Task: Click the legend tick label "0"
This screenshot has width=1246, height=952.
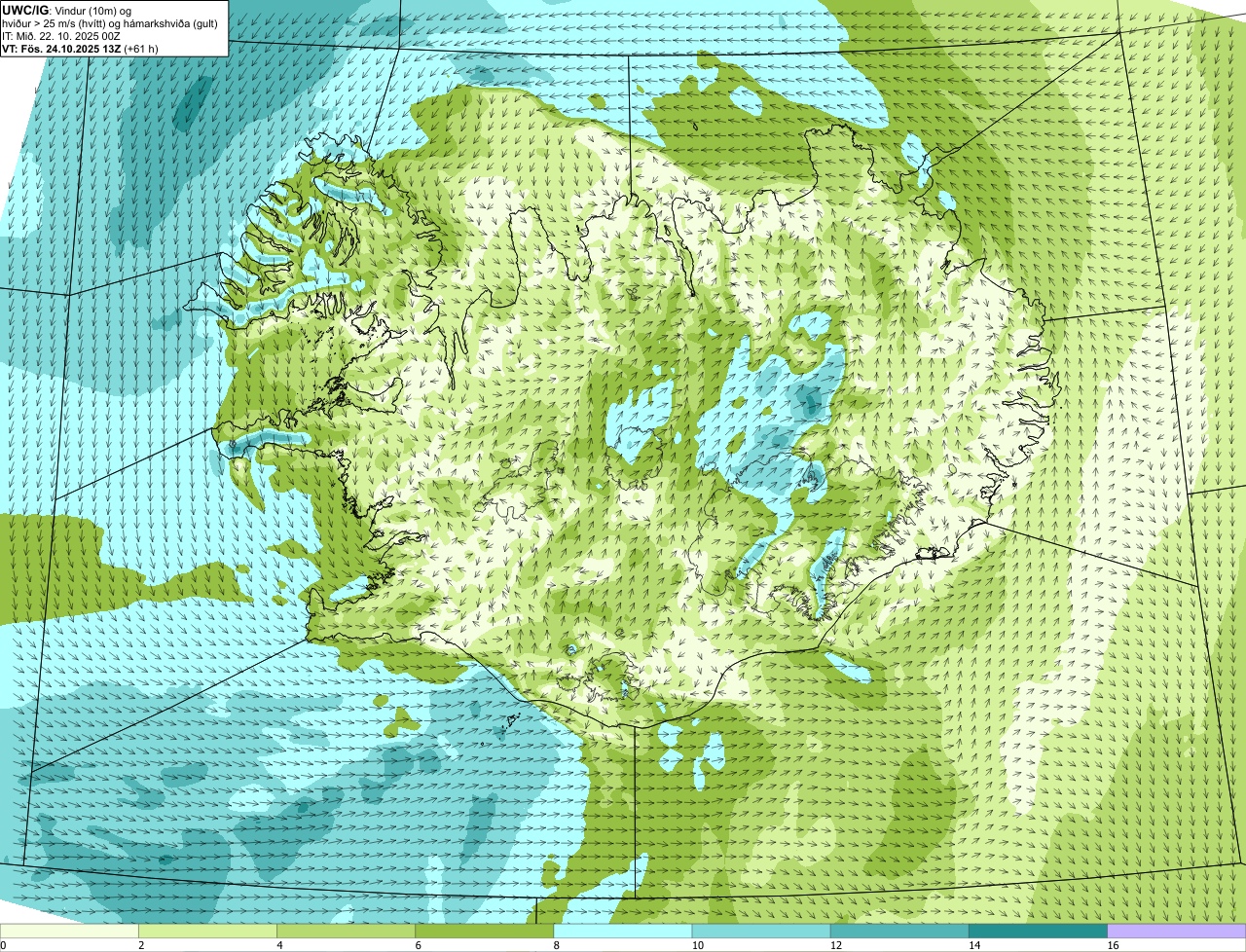Action: (x=3, y=945)
